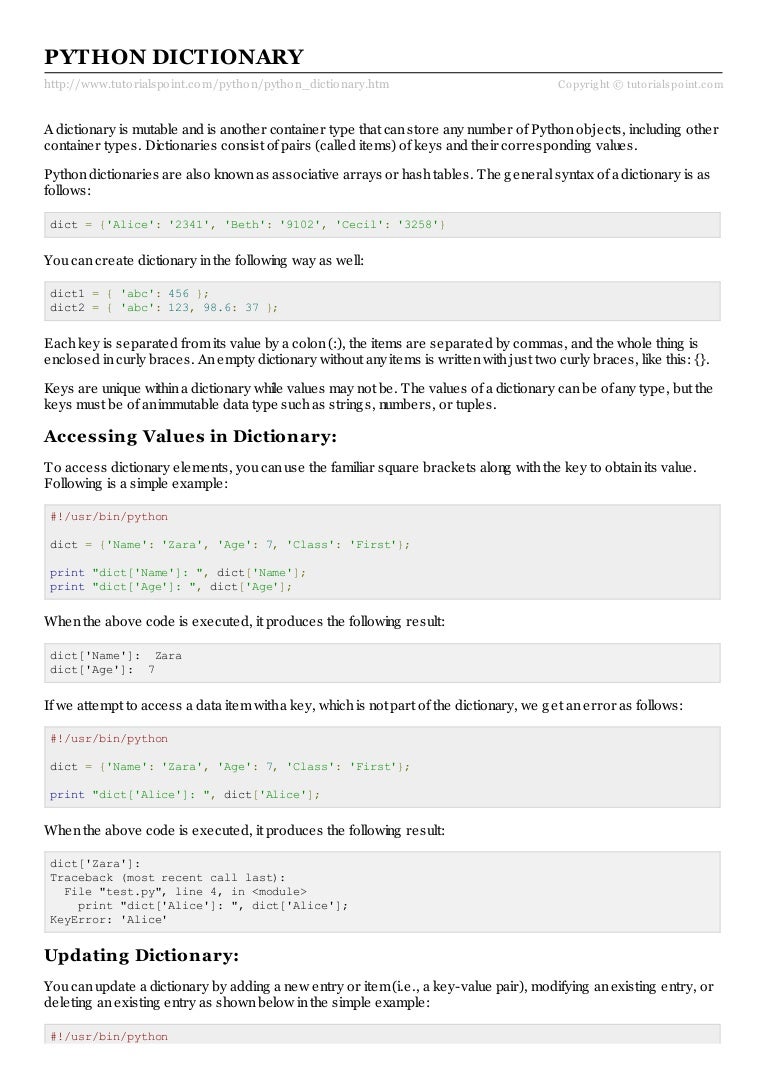Click the 'A dictionary is mutable' paragraph

coord(381,138)
